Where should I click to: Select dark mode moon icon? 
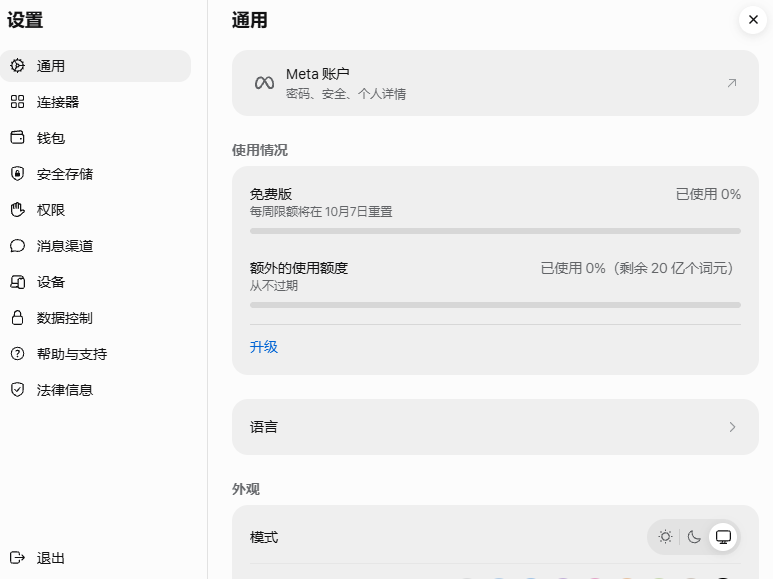point(694,537)
